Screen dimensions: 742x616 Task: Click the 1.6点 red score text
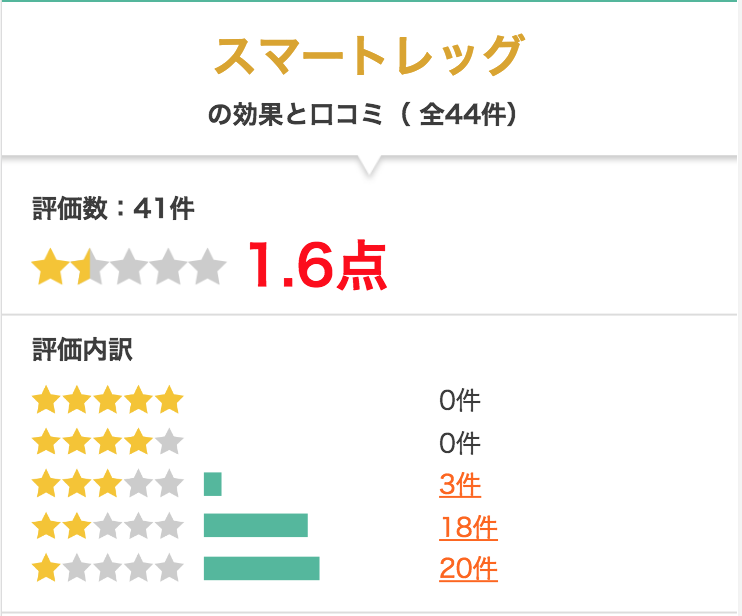[317, 265]
